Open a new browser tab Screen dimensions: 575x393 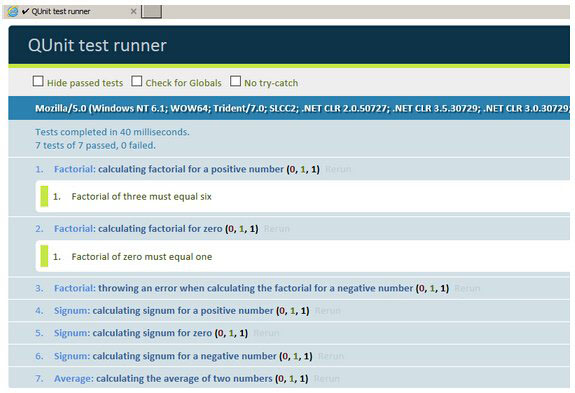pyautogui.click(x=151, y=11)
